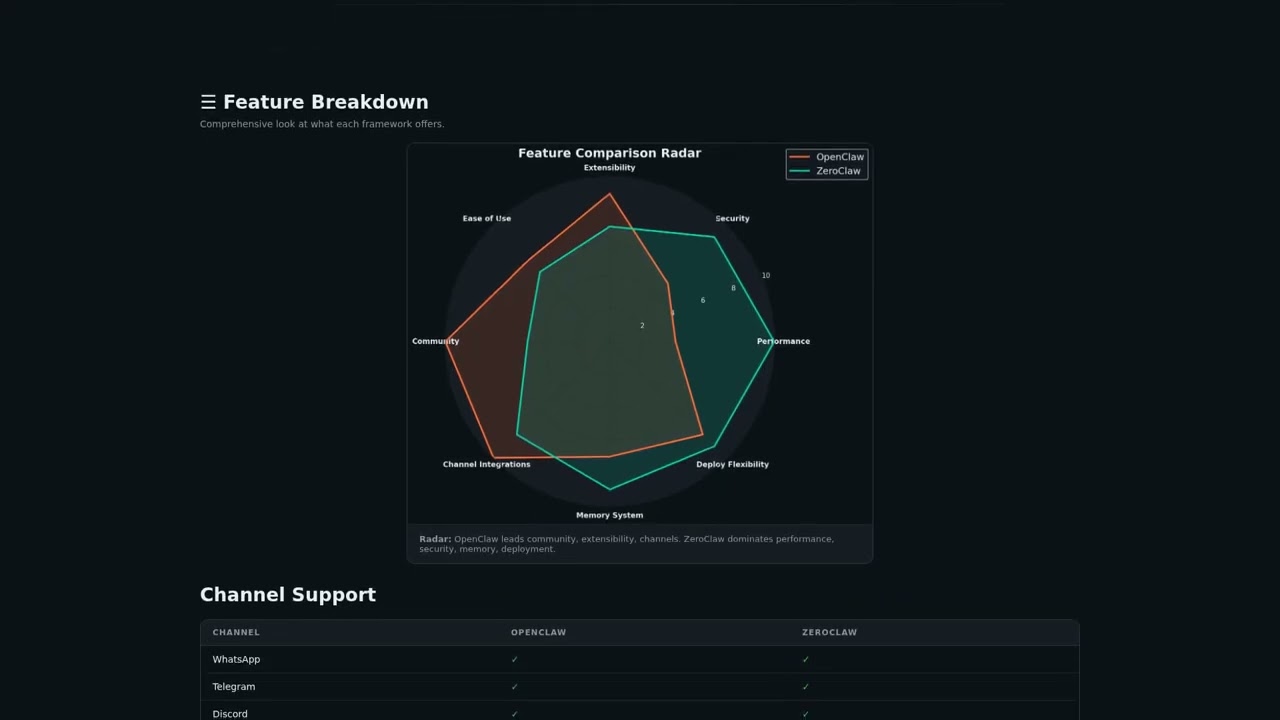Click the Community axis label
This screenshot has height=720, width=1280.
click(x=435, y=341)
